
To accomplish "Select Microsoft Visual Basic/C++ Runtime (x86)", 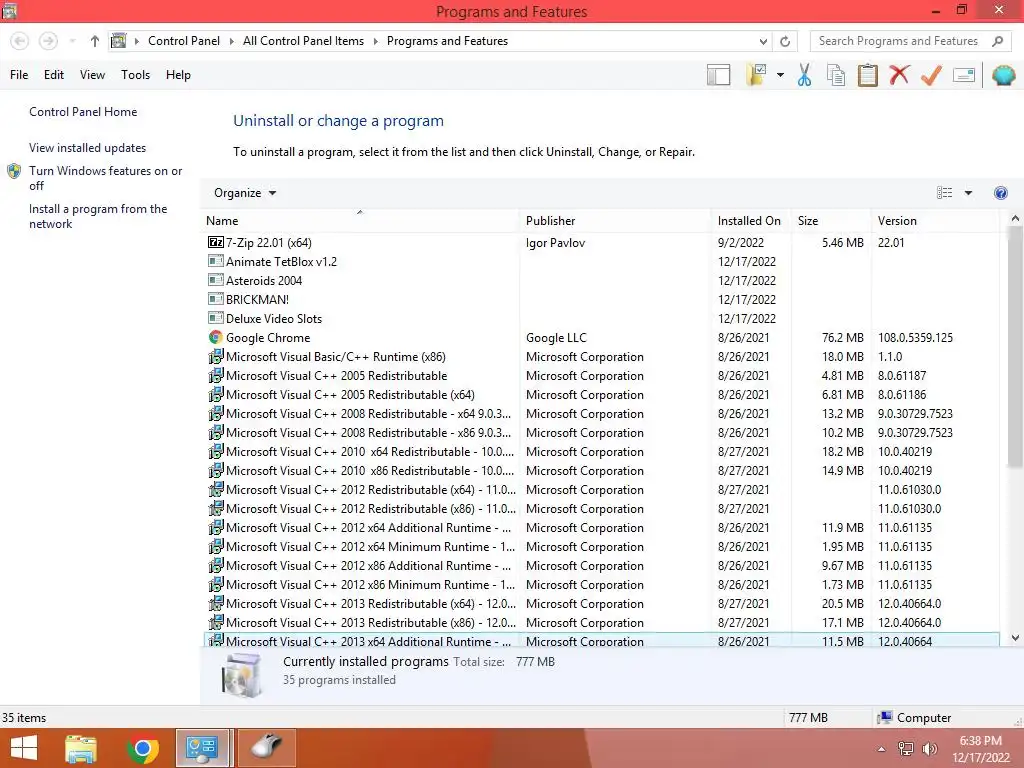I will point(601,357).
